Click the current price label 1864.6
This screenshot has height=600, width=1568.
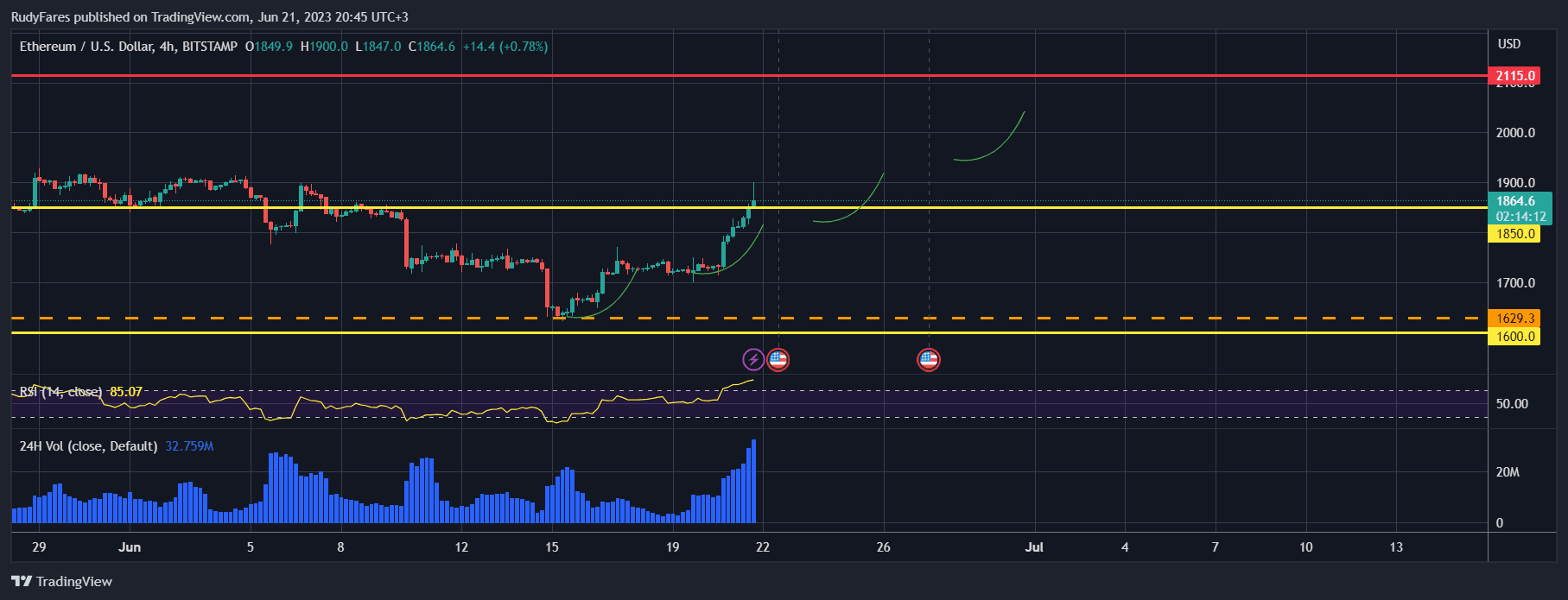pos(1515,201)
